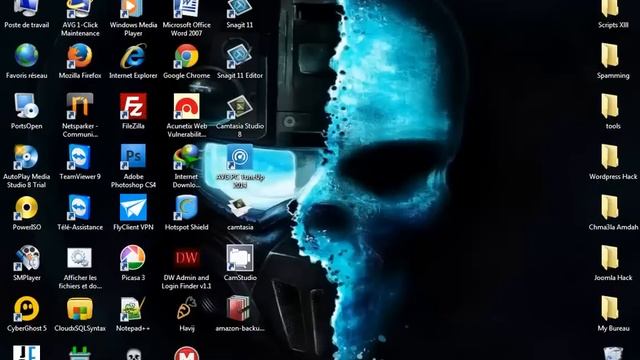Select the amazon-backup archive icon
This screenshot has width=640, height=360.
click(x=240, y=309)
